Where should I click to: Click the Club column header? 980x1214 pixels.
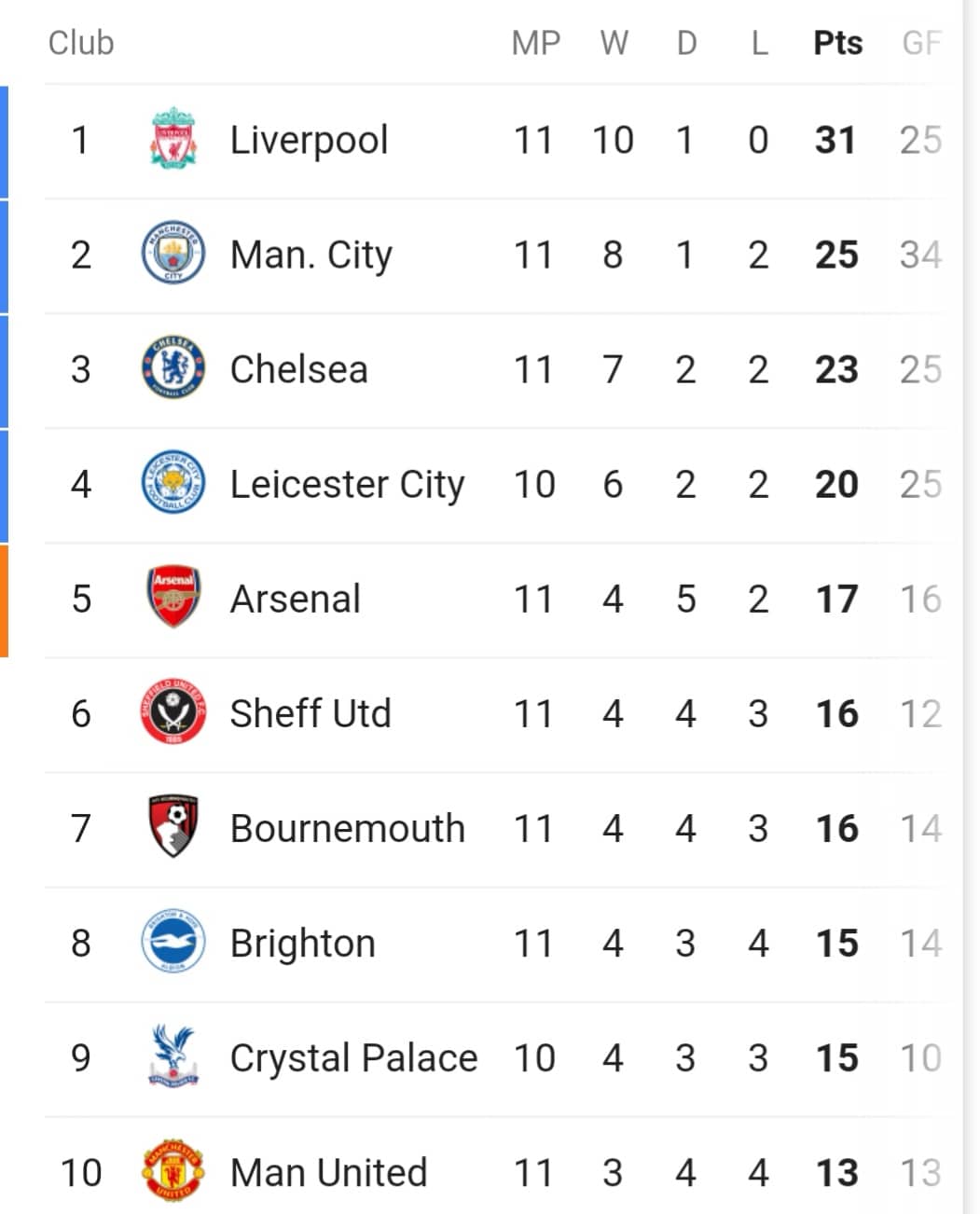81,43
